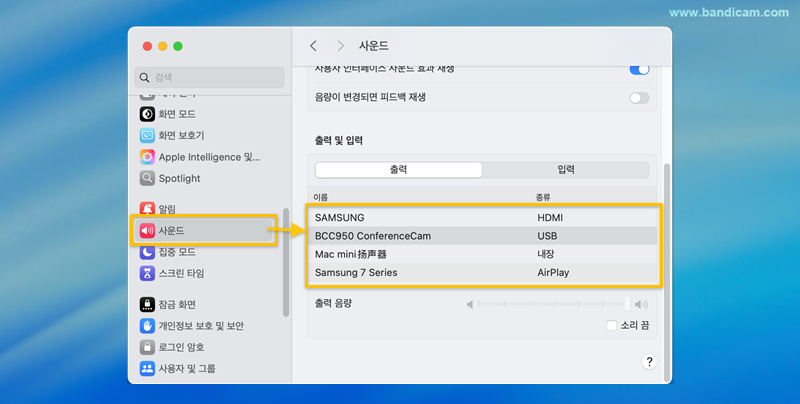Viewport: 800px width, 404px height.
Task: Open the 잠금 화면 lock screen icon
Action: click(147, 305)
